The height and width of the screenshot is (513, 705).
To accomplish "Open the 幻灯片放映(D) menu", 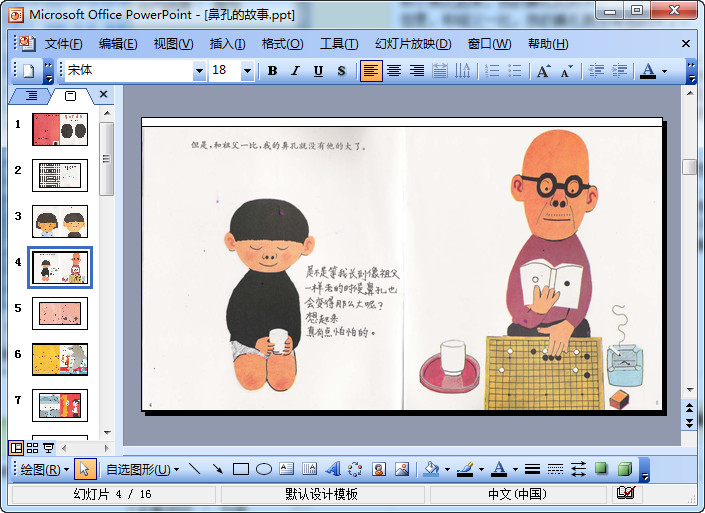I will 413,44.
